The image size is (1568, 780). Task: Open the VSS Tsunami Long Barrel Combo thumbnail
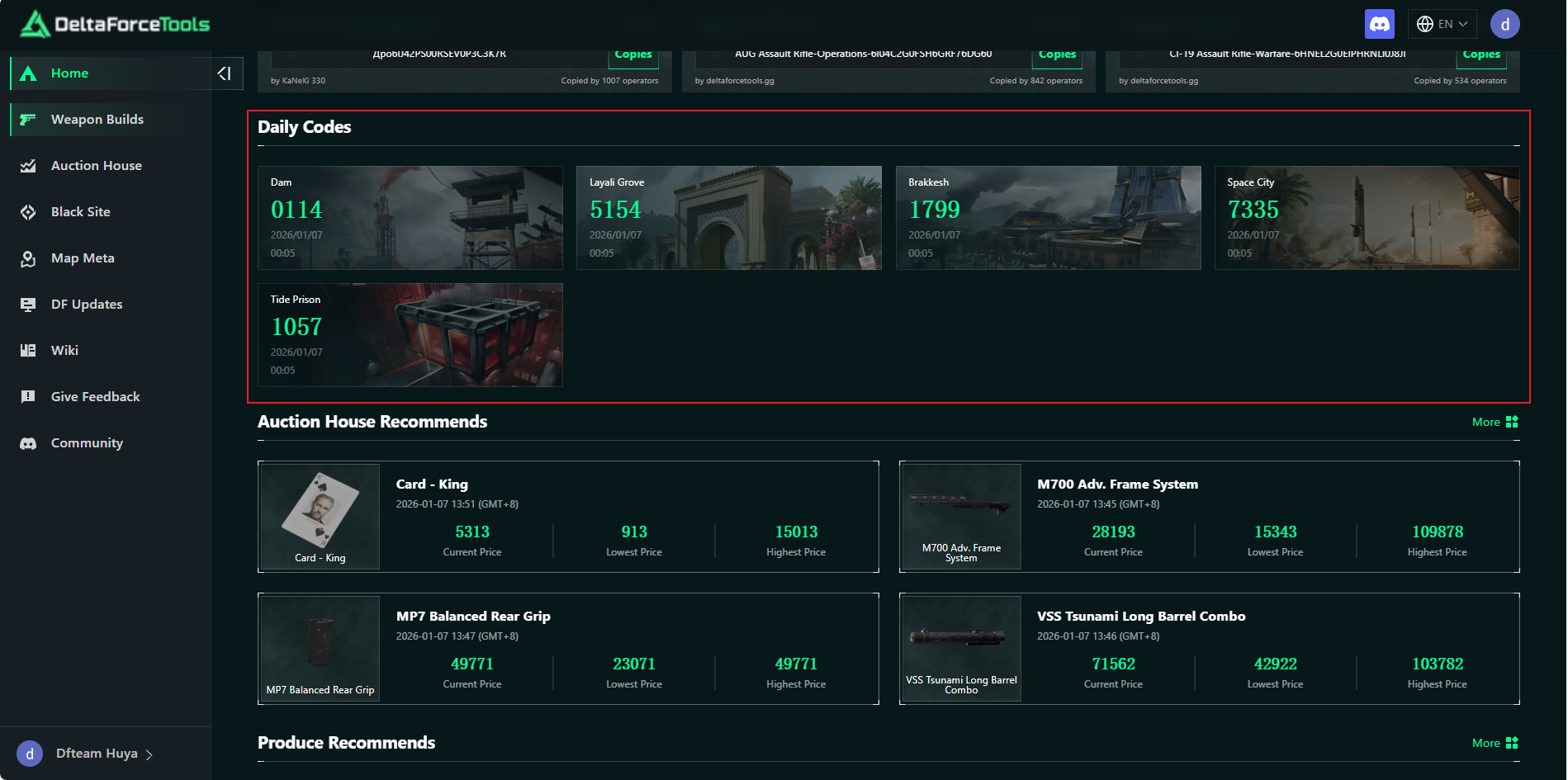pos(961,648)
